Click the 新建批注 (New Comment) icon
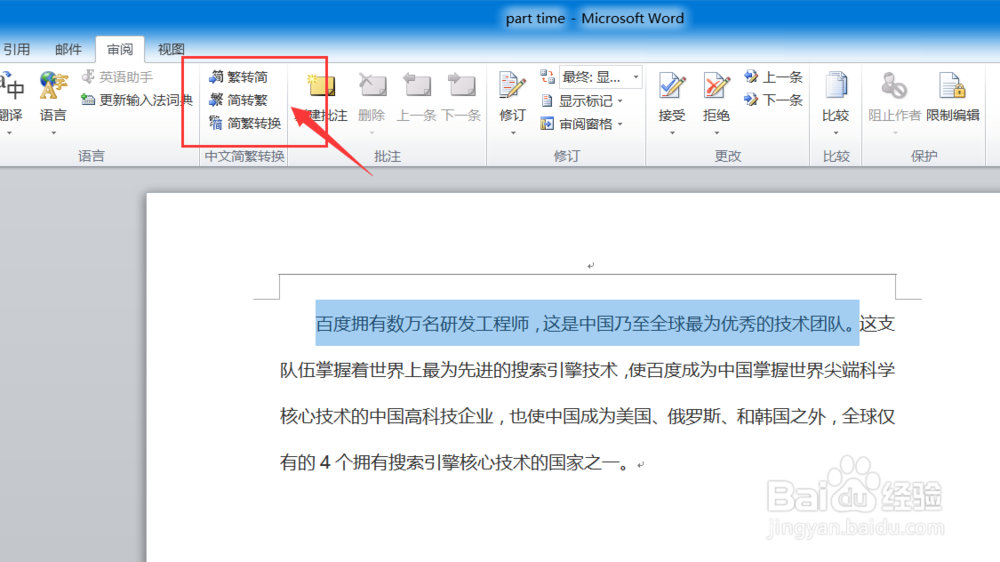Image resolution: width=1000 pixels, height=562 pixels. [x=322, y=86]
